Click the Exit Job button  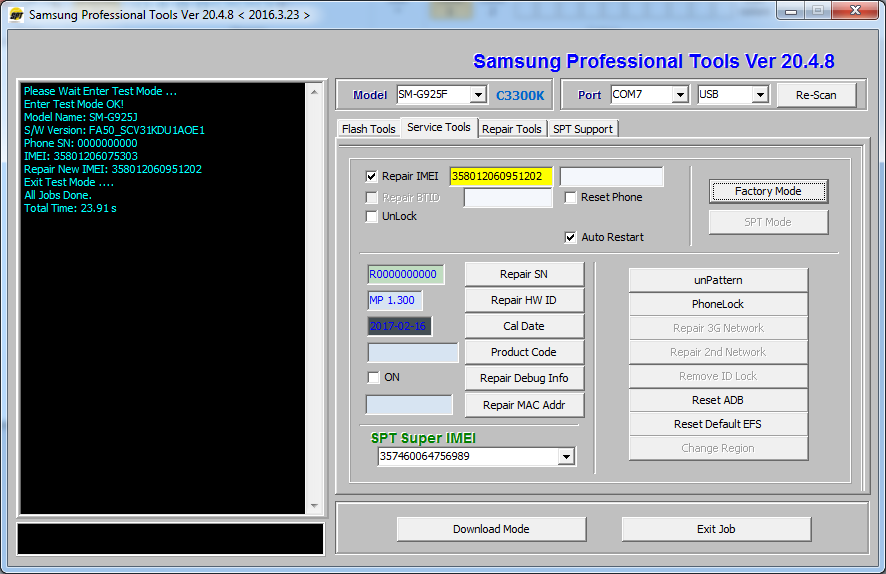coord(716,529)
